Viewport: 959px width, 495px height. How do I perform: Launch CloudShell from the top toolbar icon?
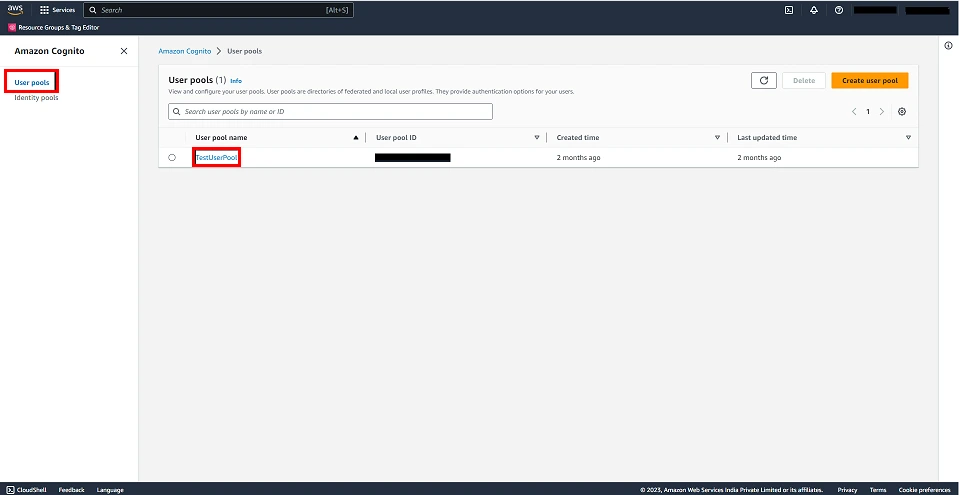[x=789, y=10]
